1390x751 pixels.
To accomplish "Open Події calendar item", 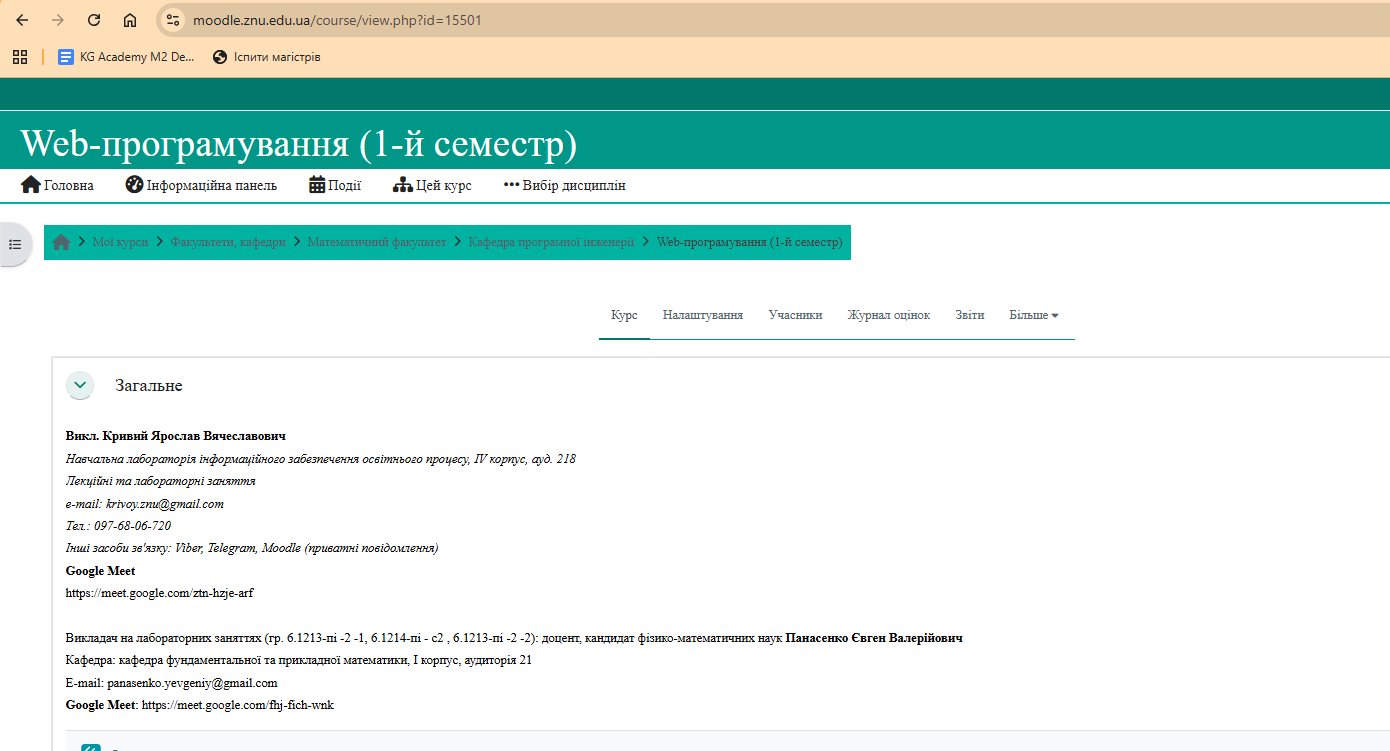I will tap(335, 185).
